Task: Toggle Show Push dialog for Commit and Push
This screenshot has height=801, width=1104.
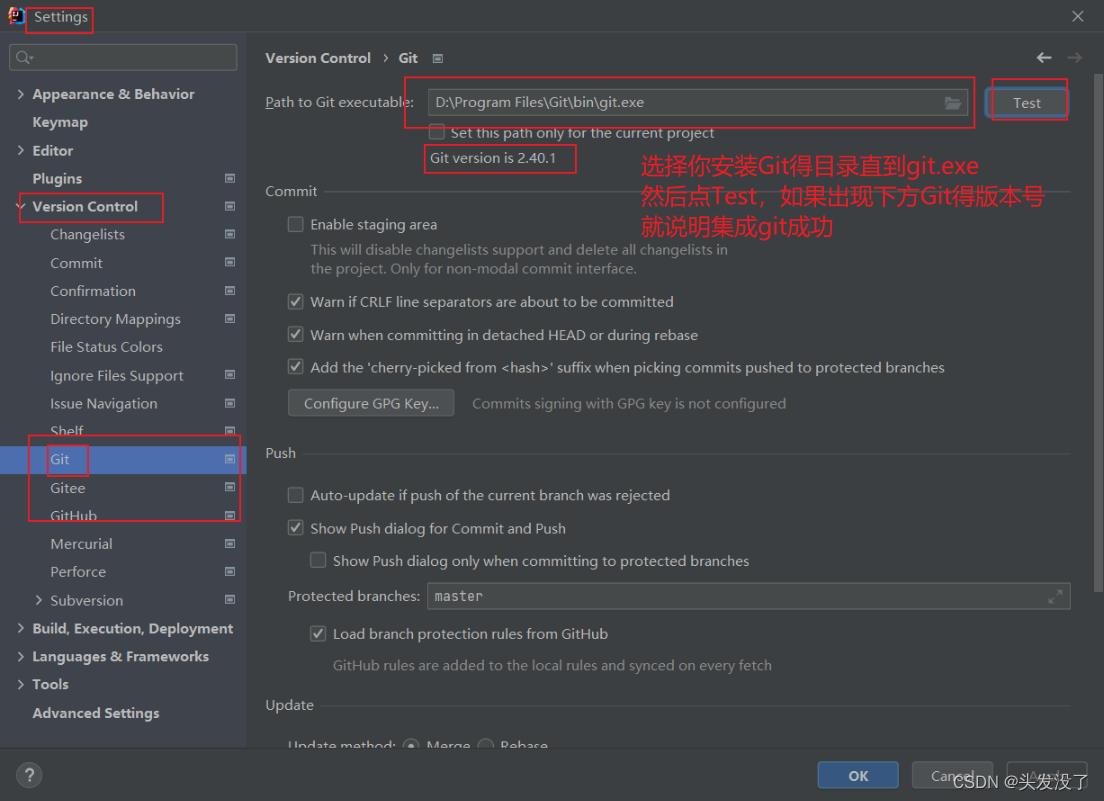Action: (x=296, y=528)
